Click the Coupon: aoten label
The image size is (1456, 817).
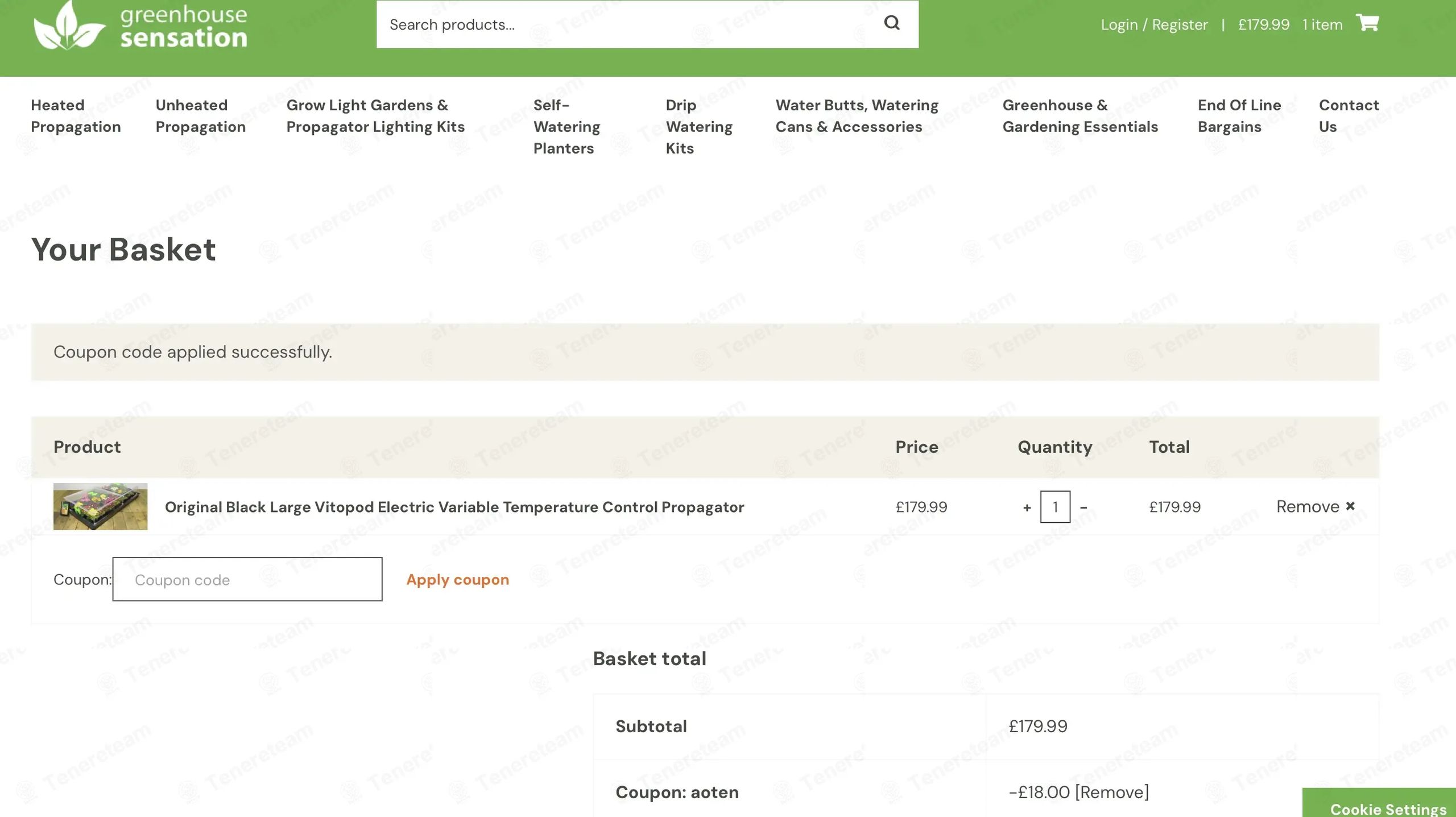(x=677, y=792)
